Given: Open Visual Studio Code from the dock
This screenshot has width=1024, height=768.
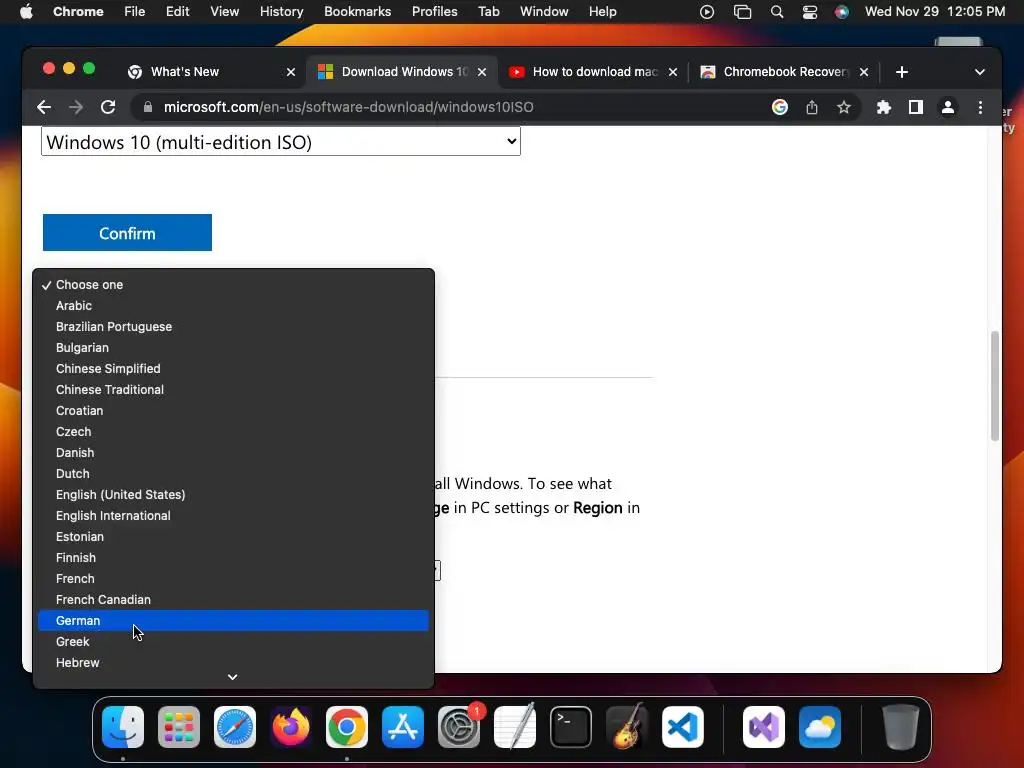Looking at the screenshot, I should pos(682,727).
